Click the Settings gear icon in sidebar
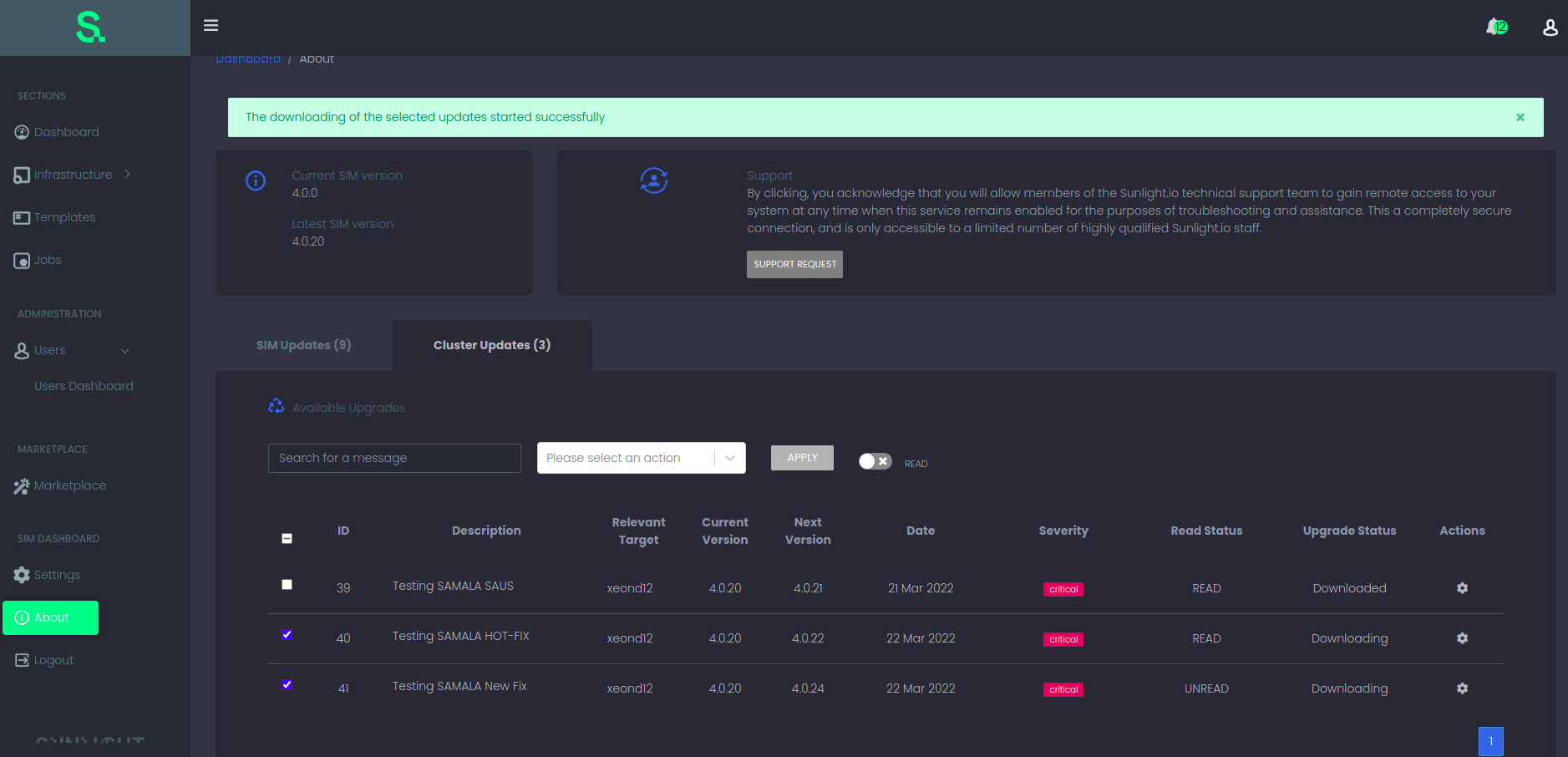This screenshot has height=757, width=1568. click(x=22, y=575)
